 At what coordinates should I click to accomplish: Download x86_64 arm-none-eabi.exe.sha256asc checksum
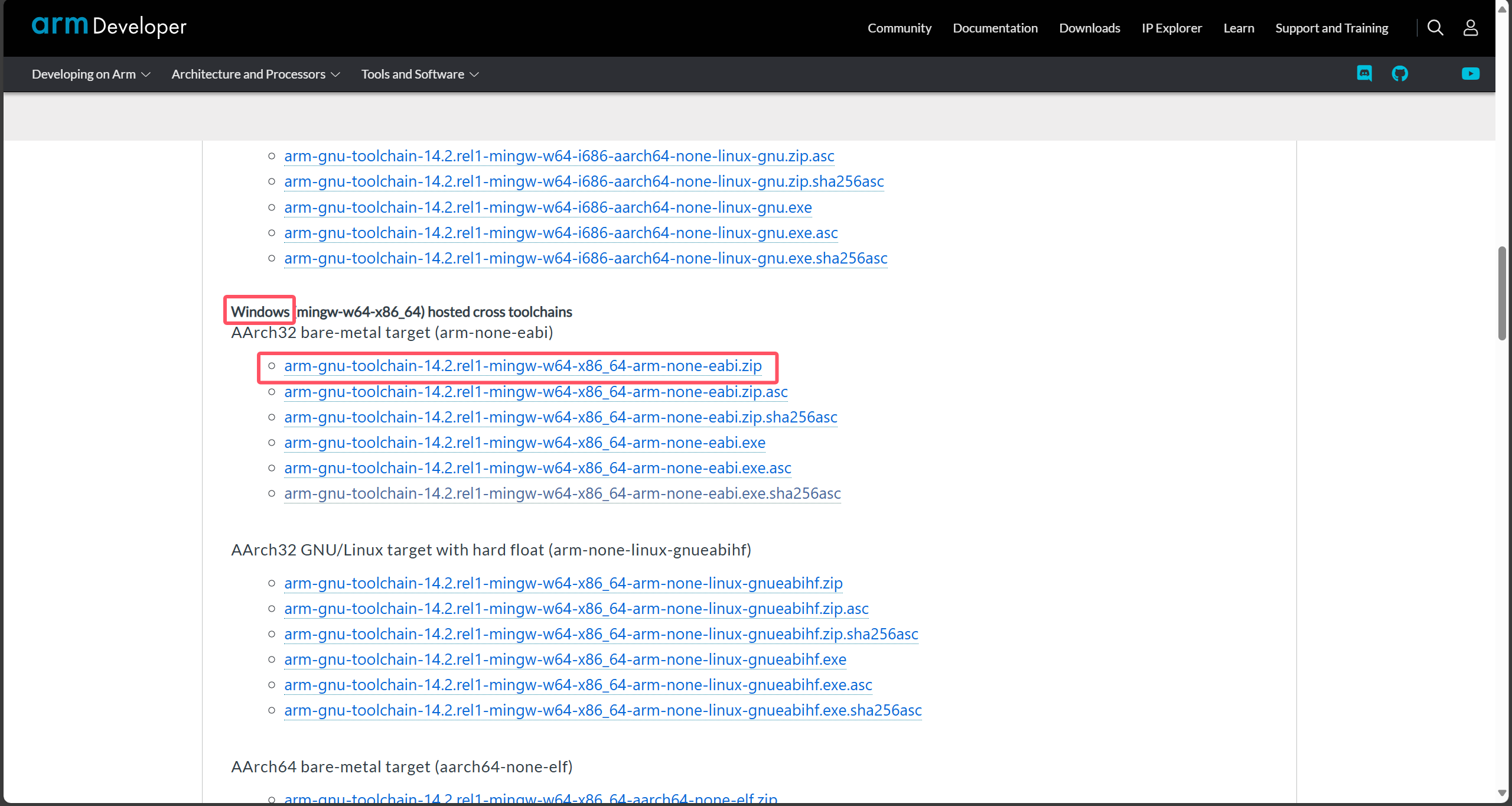(x=563, y=493)
